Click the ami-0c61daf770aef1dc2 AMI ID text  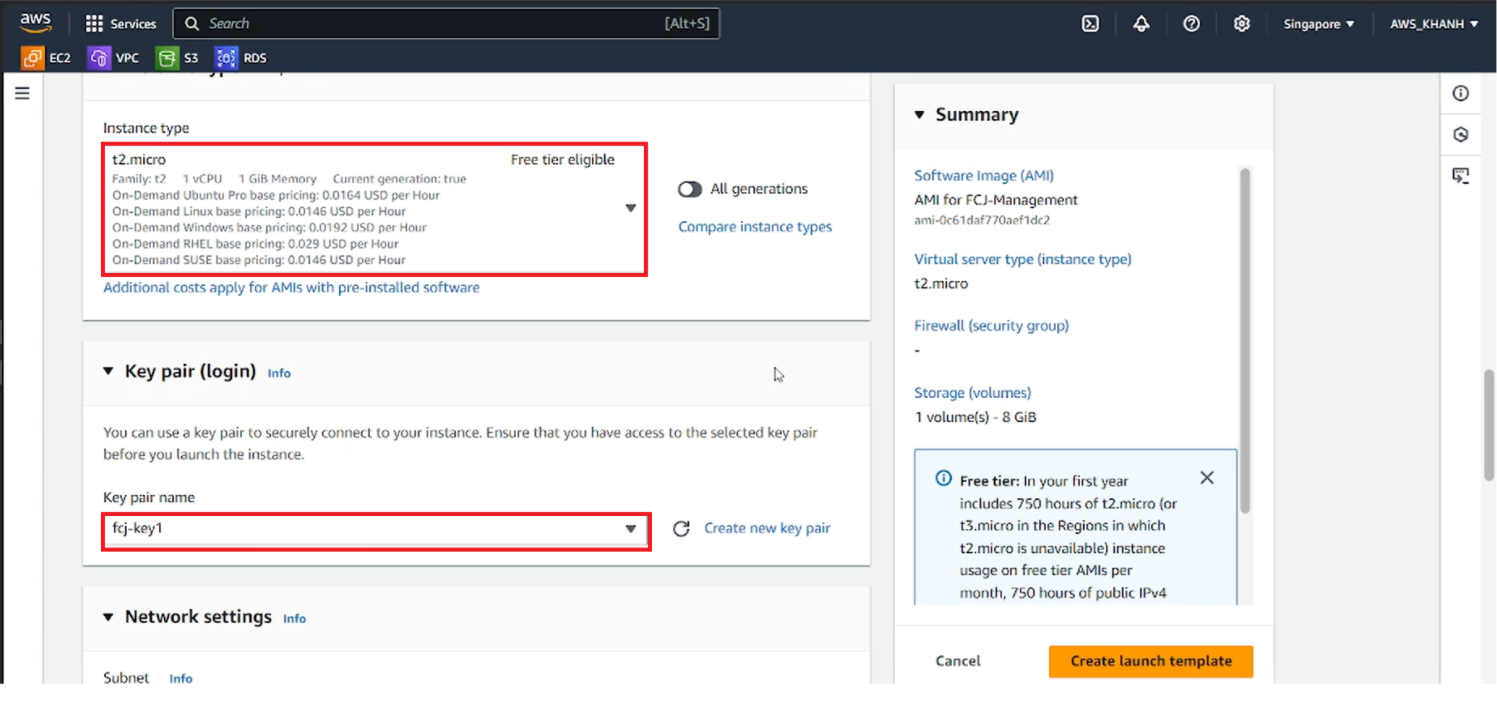(x=982, y=220)
